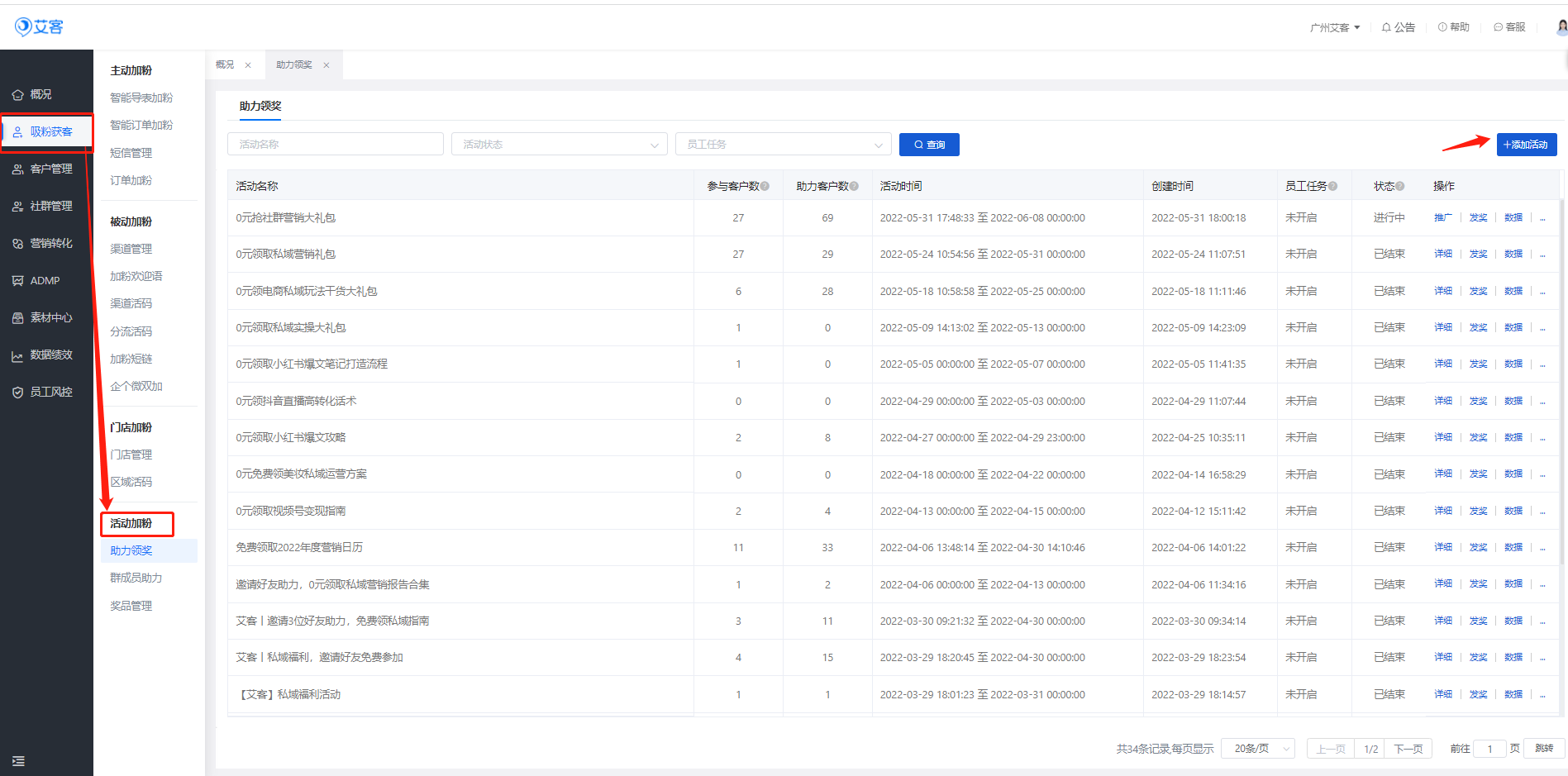Click the 活动名称 search input field

(335, 145)
